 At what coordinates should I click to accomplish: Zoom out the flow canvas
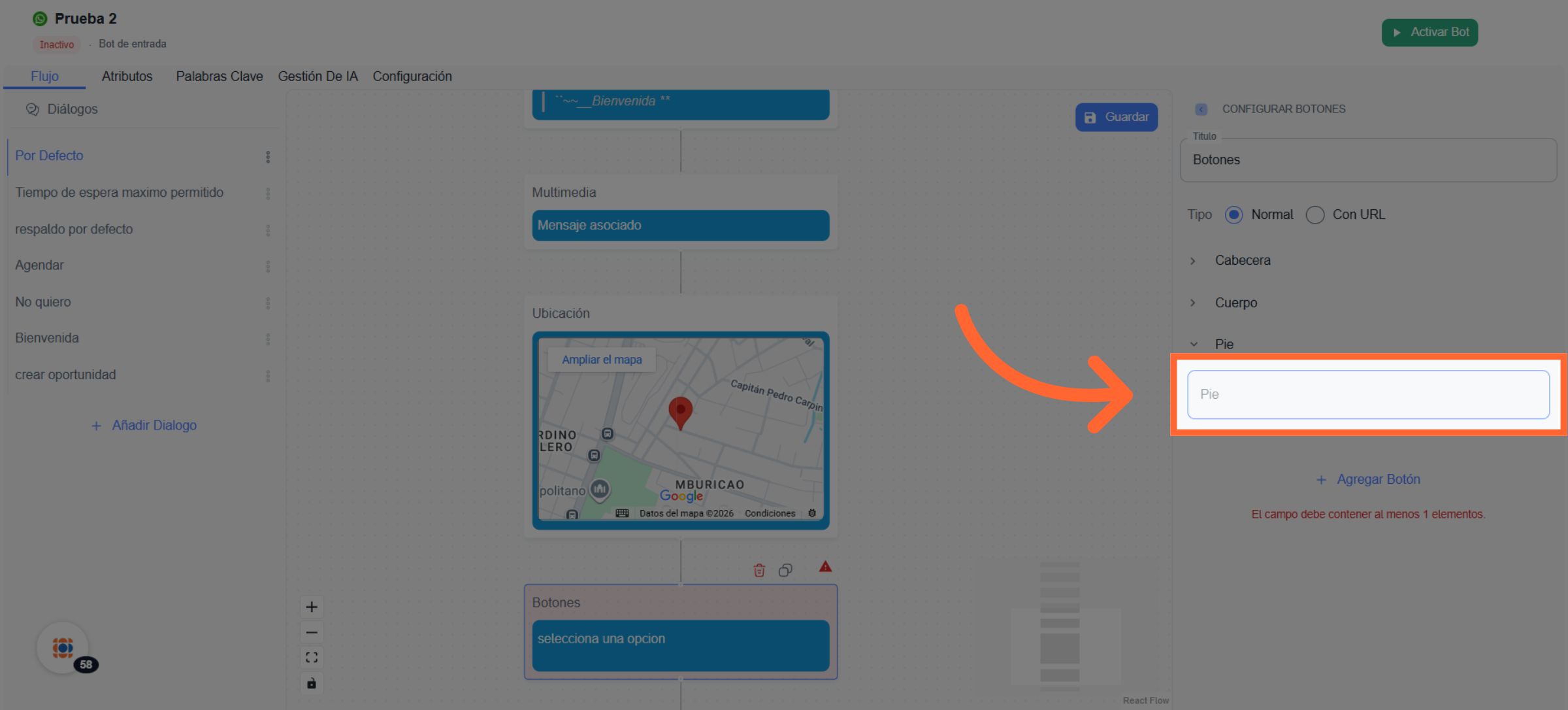(x=312, y=632)
